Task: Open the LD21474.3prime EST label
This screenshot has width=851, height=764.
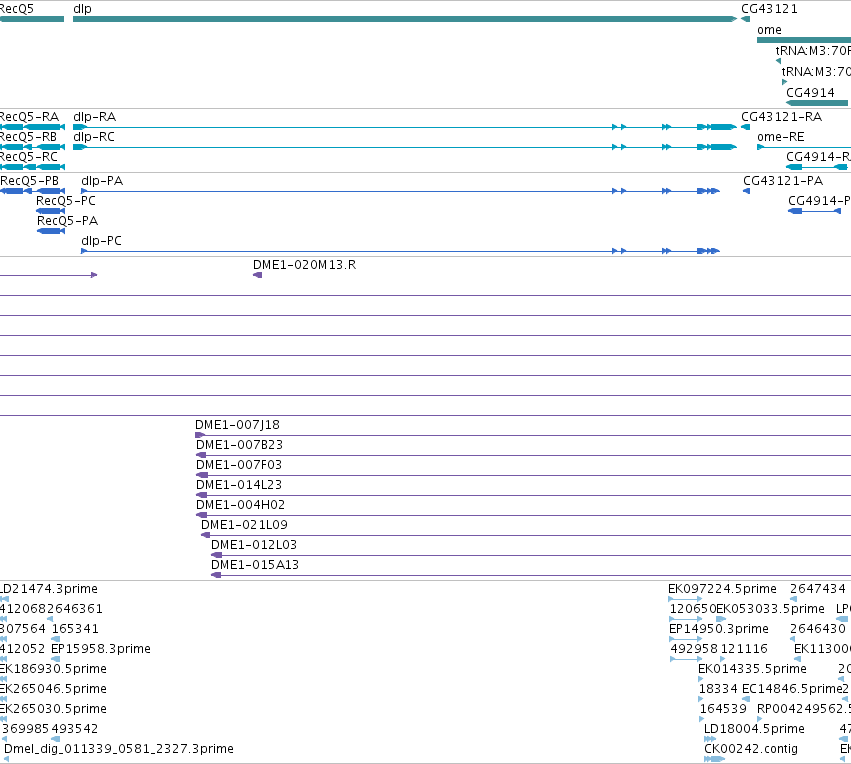Action: [49, 589]
